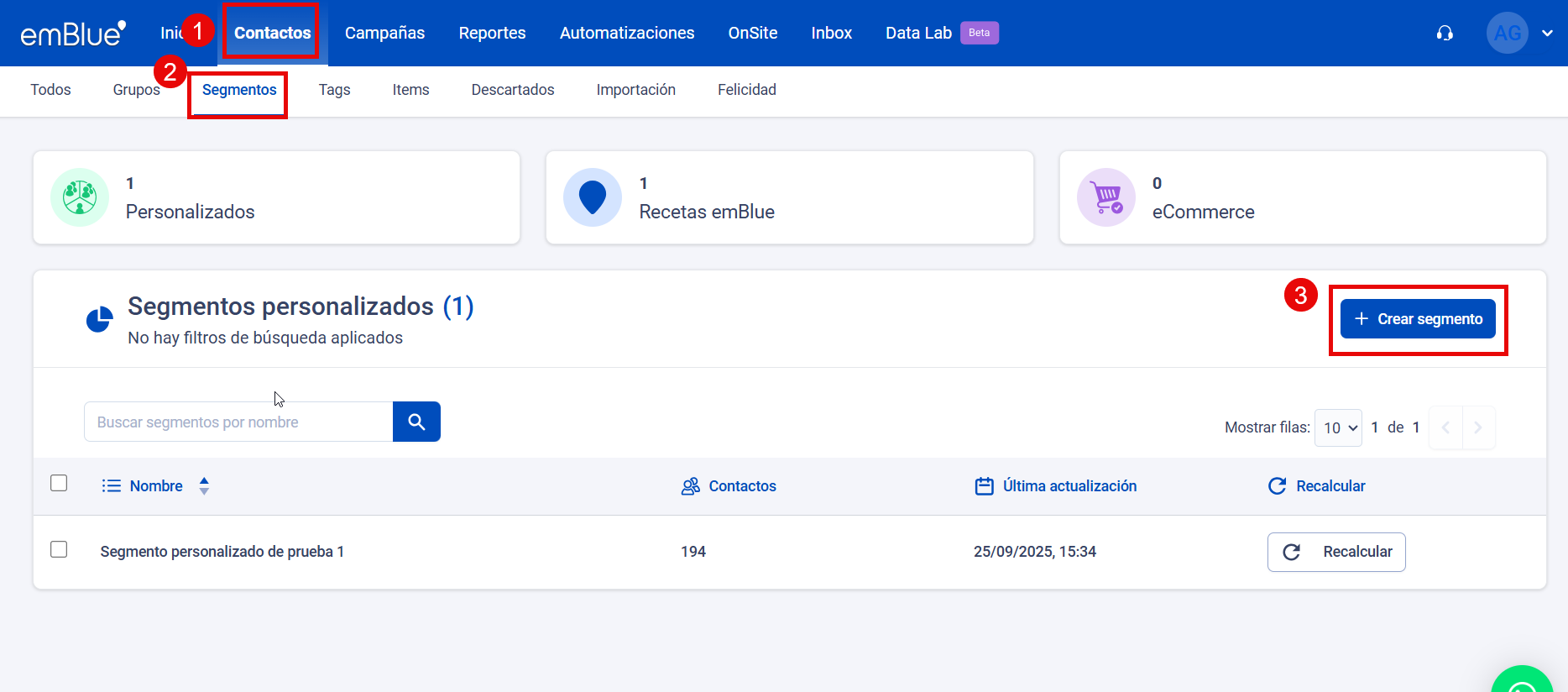Expand the account menu chevron

coord(1547,33)
